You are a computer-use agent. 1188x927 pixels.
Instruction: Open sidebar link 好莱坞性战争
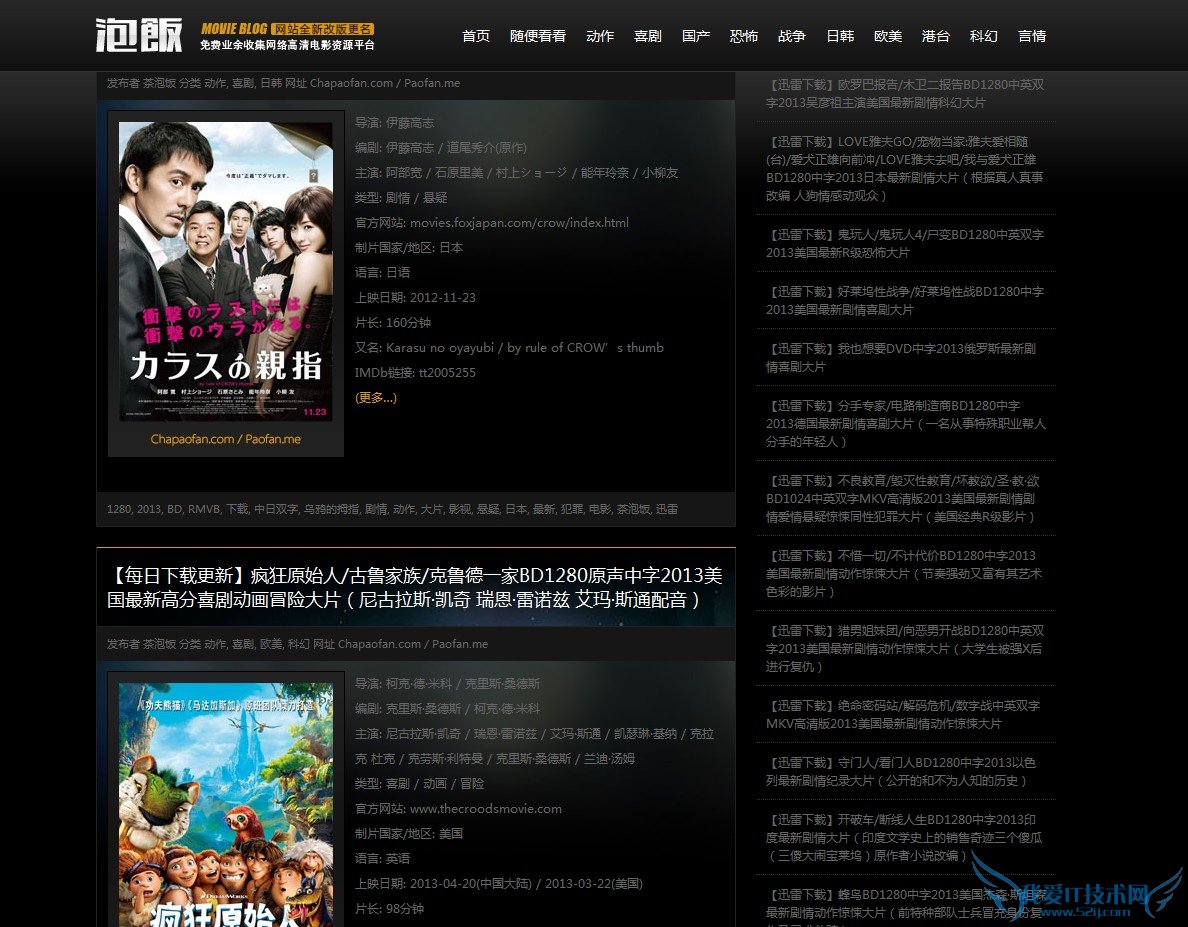click(904, 300)
